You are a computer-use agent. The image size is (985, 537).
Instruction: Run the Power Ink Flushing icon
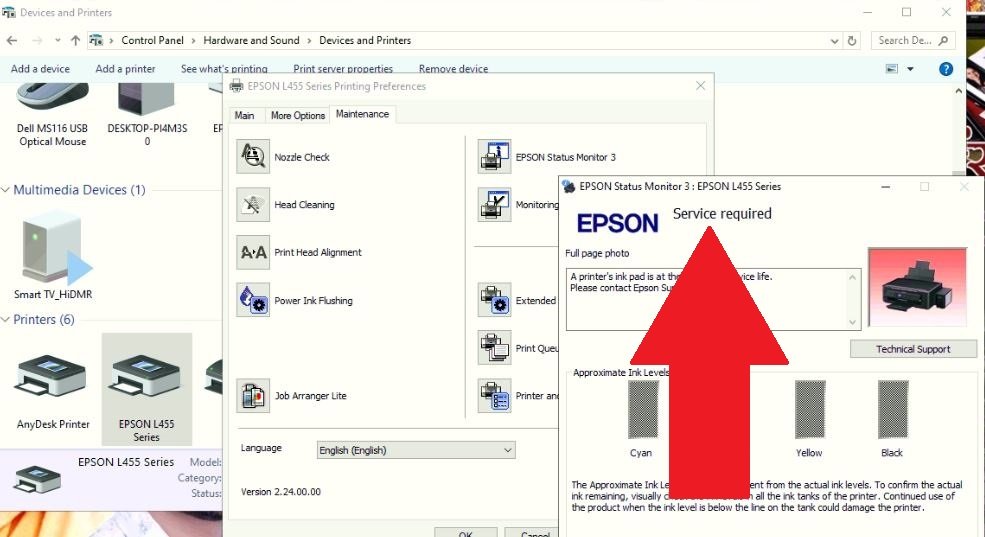(253, 300)
